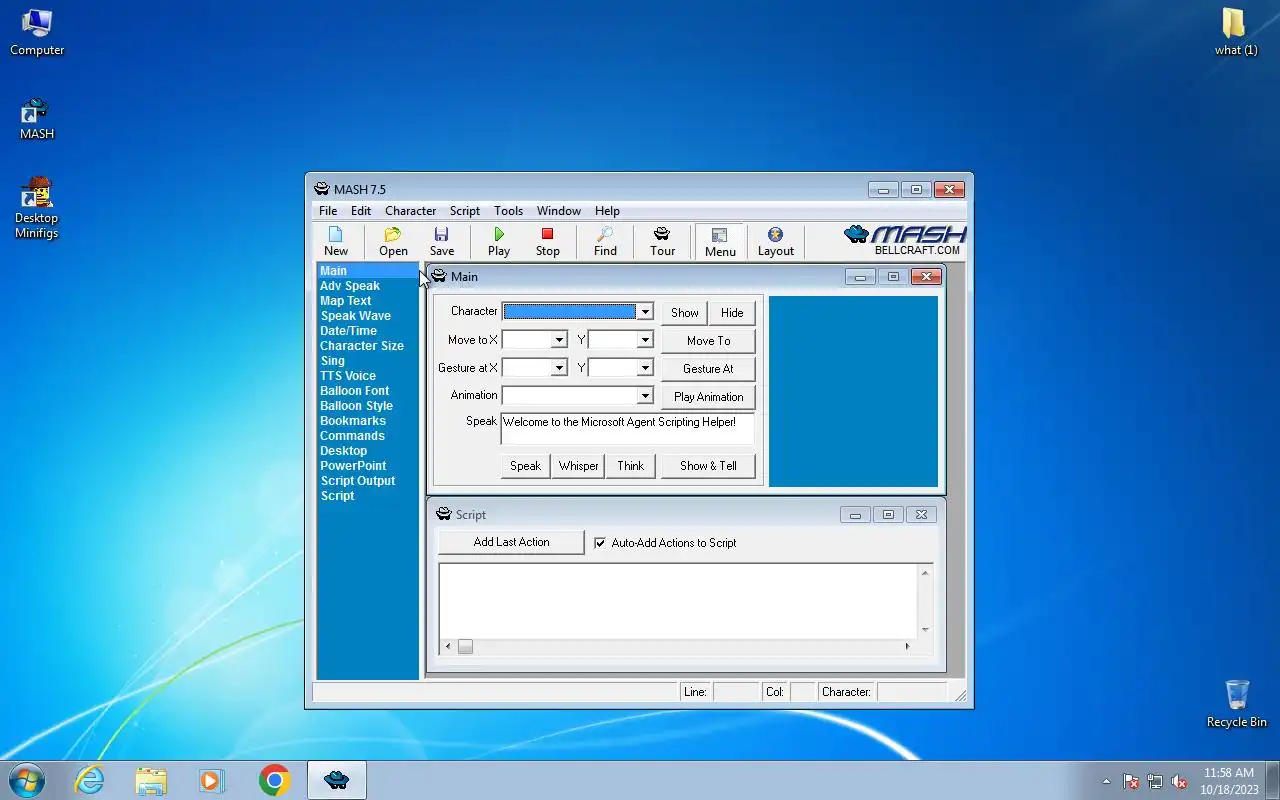
Task: Click the Gesture At button
Action: (x=708, y=369)
